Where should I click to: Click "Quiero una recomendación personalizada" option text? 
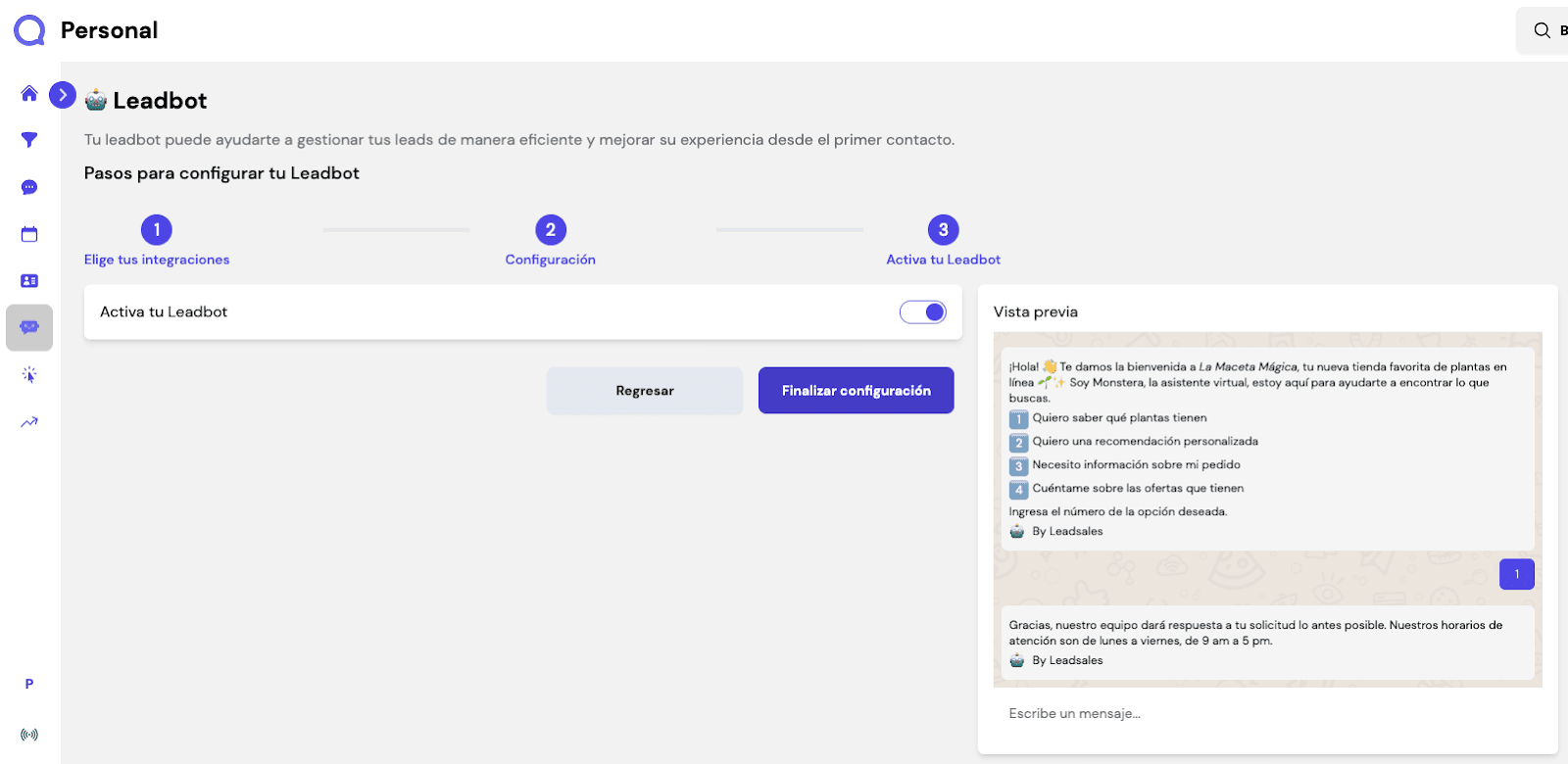tap(1146, 442)
